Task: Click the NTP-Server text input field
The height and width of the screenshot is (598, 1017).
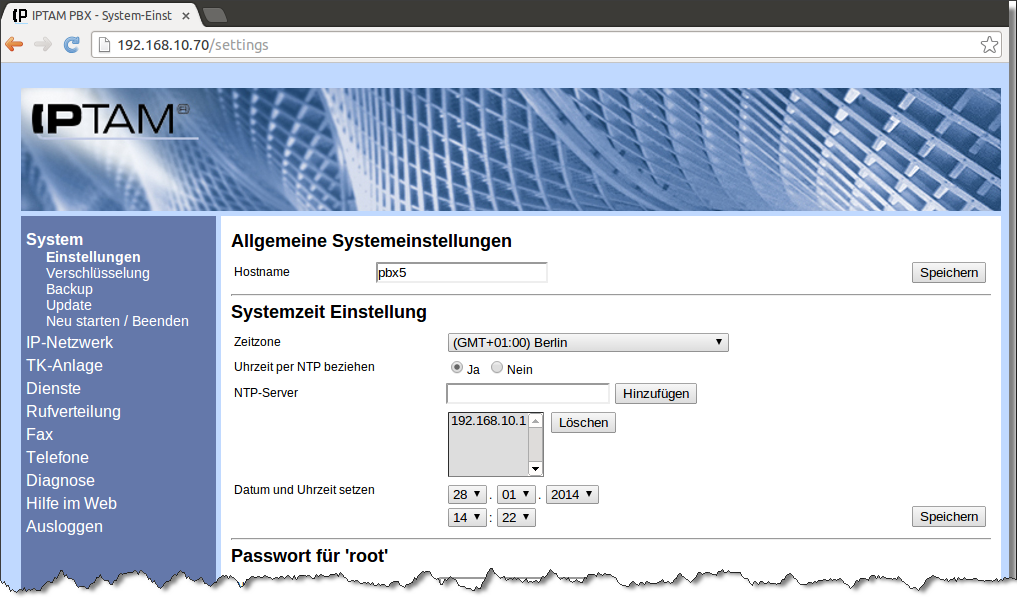Action: tap(527, 394)
